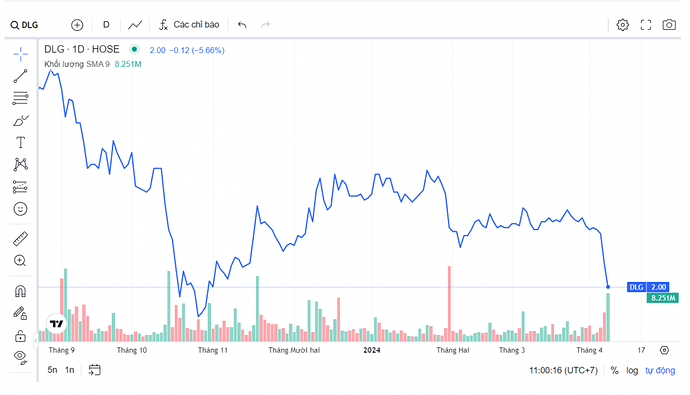Click the DLG 2.00 price label
690x395 pixels.
(x=648, y=287)
